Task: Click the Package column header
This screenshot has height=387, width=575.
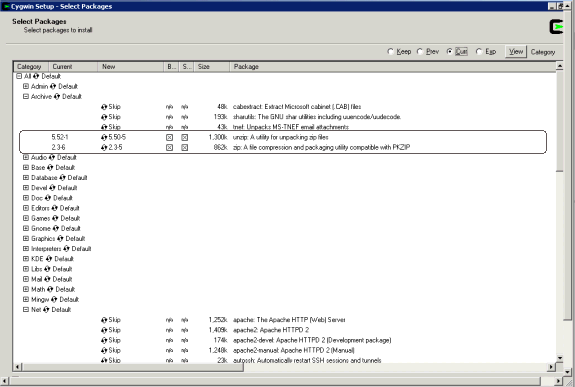Action: pyautogui.click(x=392, y=67)
